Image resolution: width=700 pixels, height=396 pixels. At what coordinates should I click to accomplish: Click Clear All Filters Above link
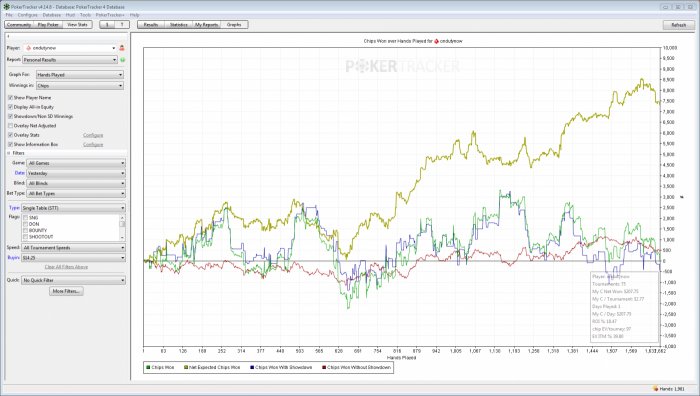click(x=66, y=267)
